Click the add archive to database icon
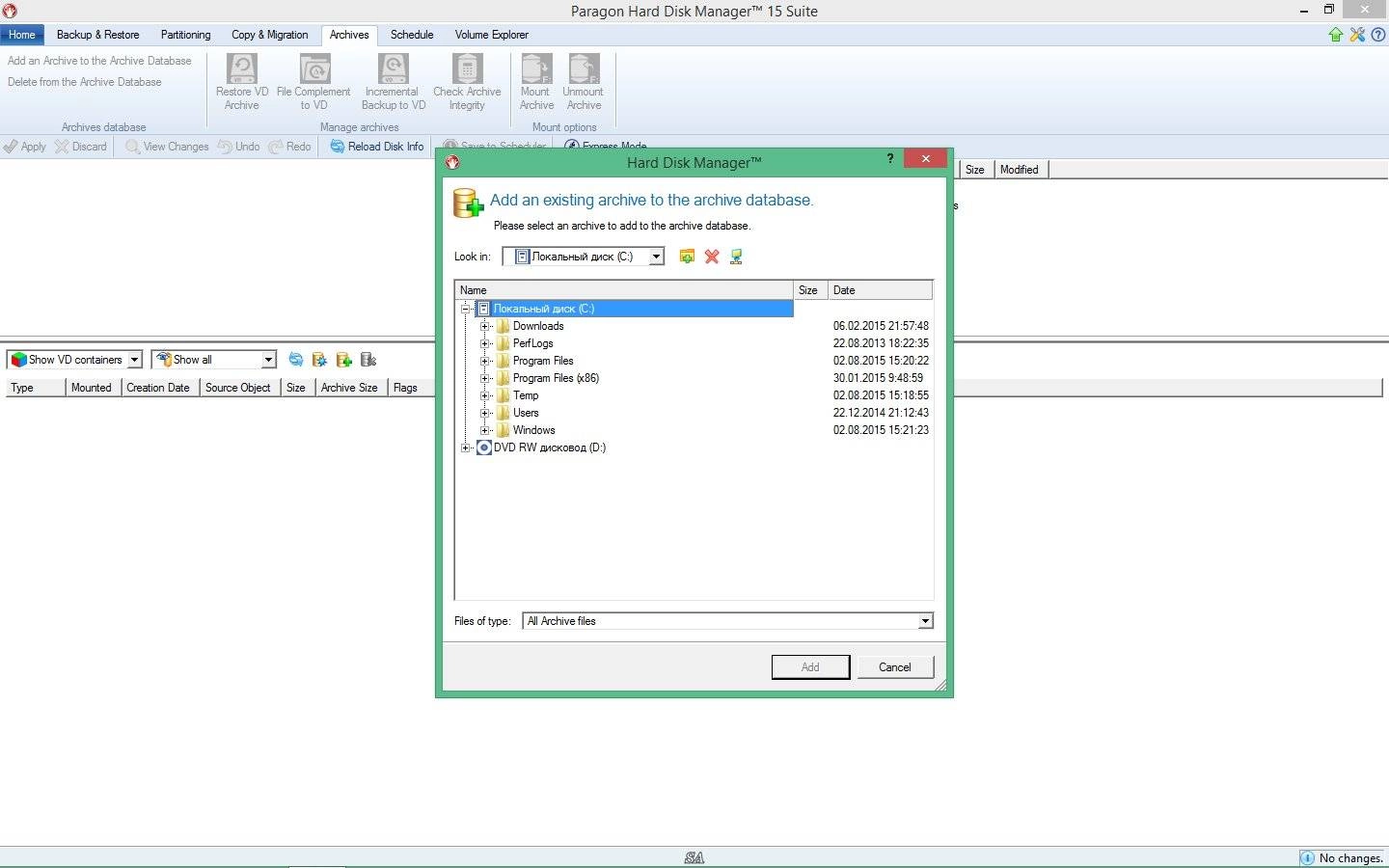Viewport: 1389px width, 868px height. 344,360
